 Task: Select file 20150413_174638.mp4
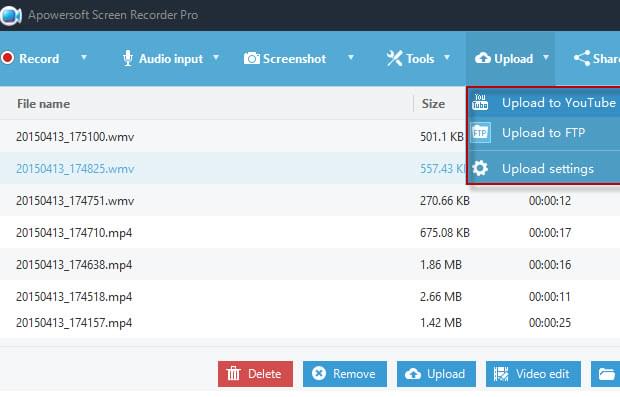(x=74, y=265)
